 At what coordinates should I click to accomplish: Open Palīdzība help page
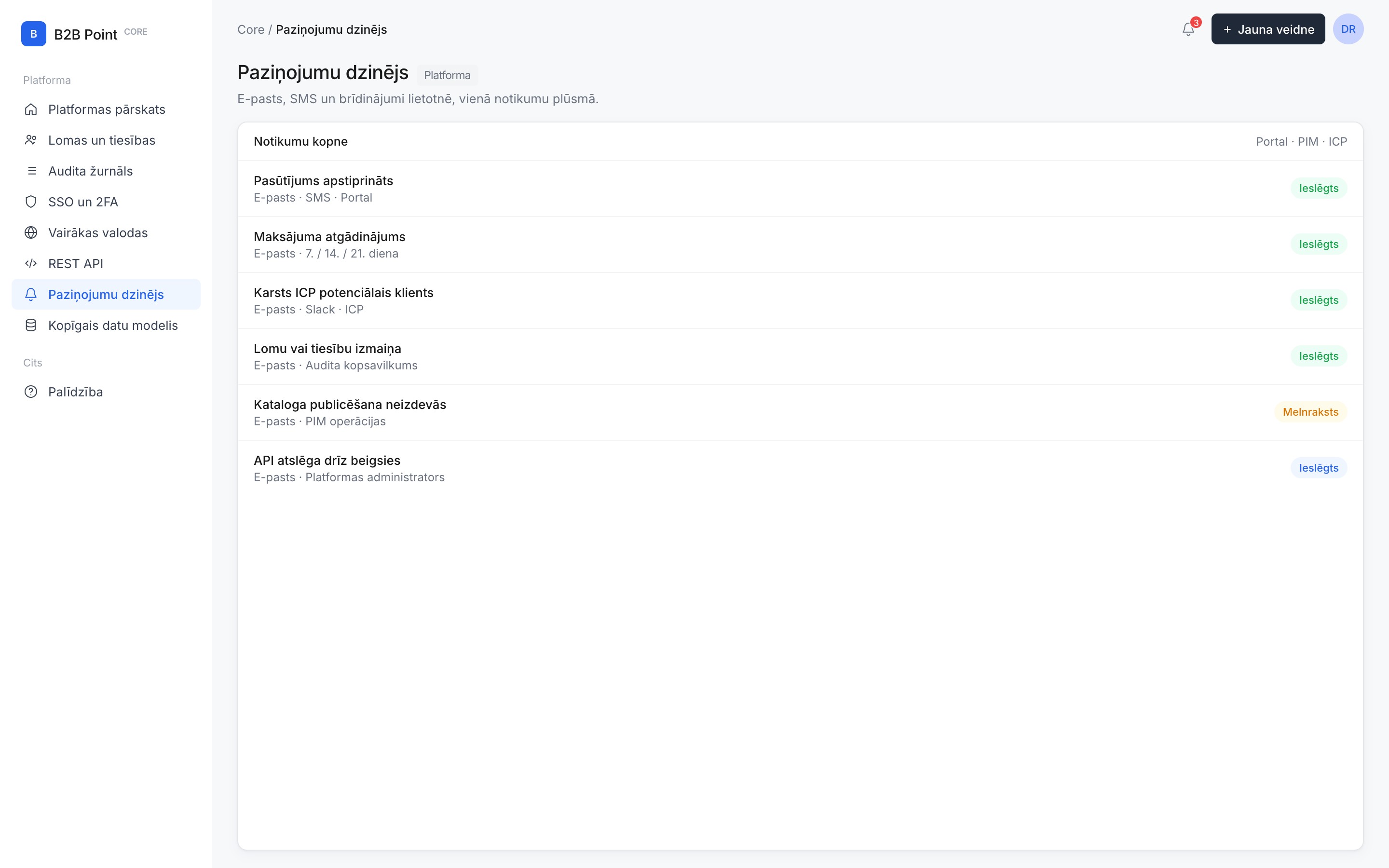coord(106,392)
